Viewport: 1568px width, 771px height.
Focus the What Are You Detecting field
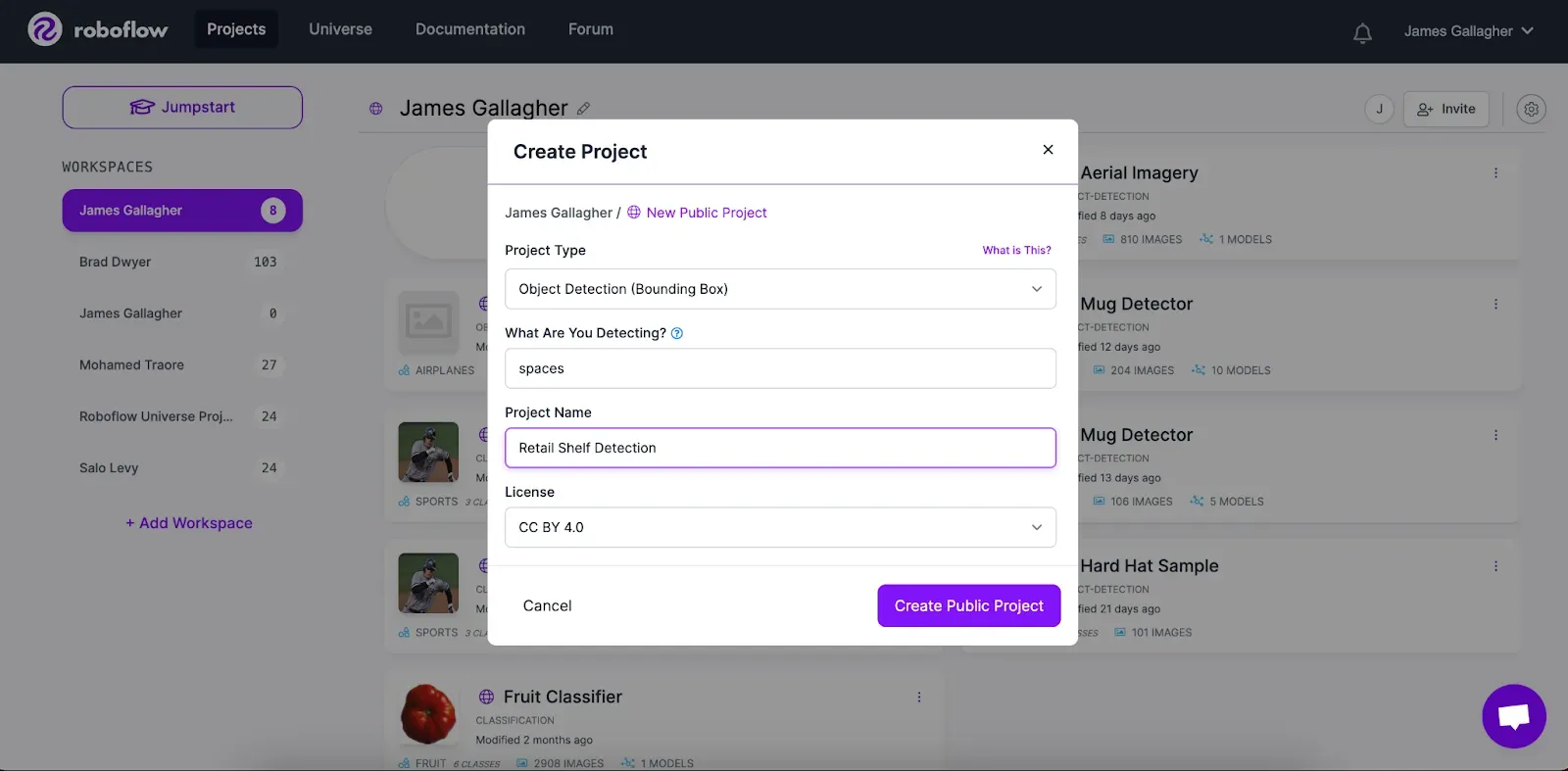(x=780, y=368)
